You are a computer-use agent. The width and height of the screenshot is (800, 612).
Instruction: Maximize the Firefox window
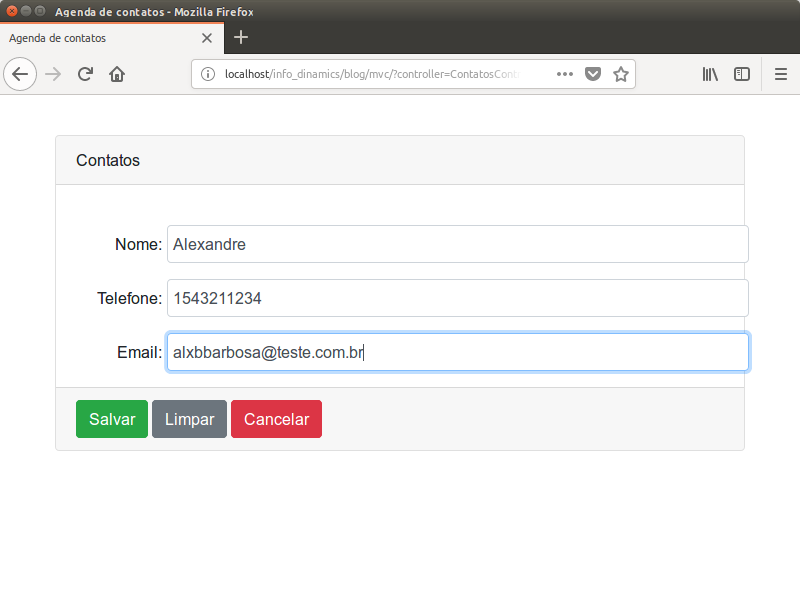[x=39, y=11]
